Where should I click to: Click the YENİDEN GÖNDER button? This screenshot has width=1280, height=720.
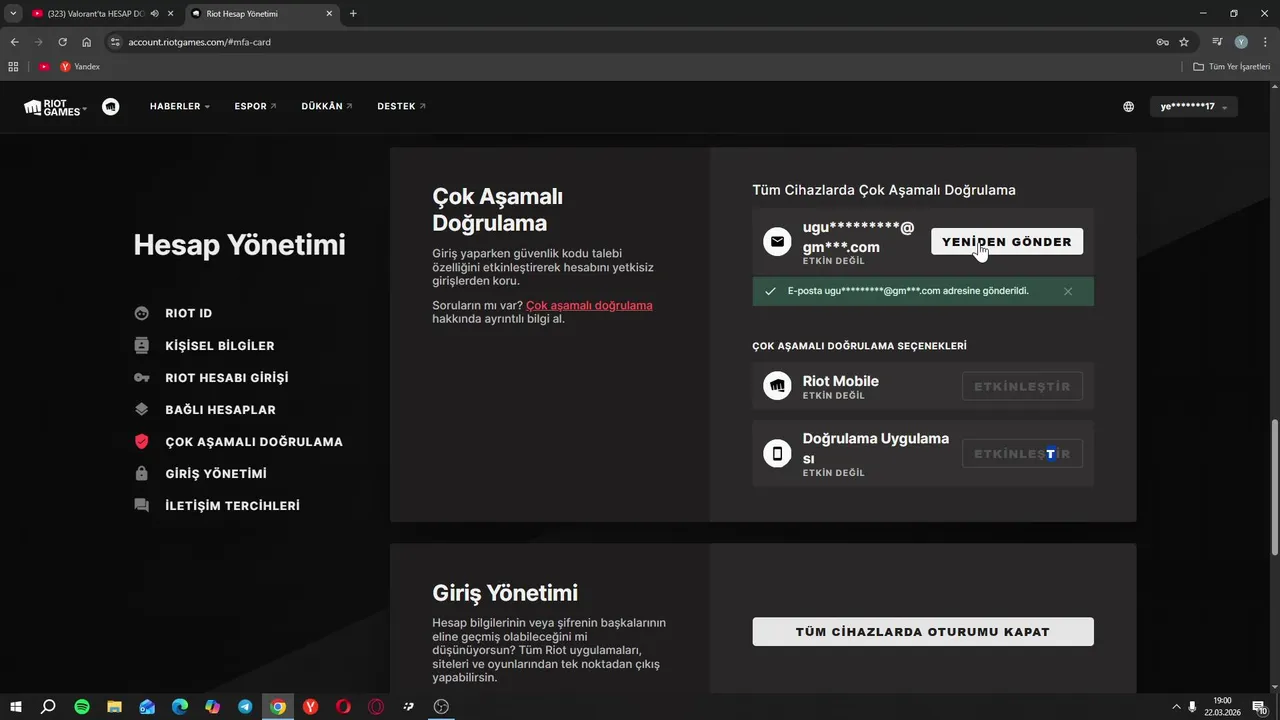tap(1007, 241)
